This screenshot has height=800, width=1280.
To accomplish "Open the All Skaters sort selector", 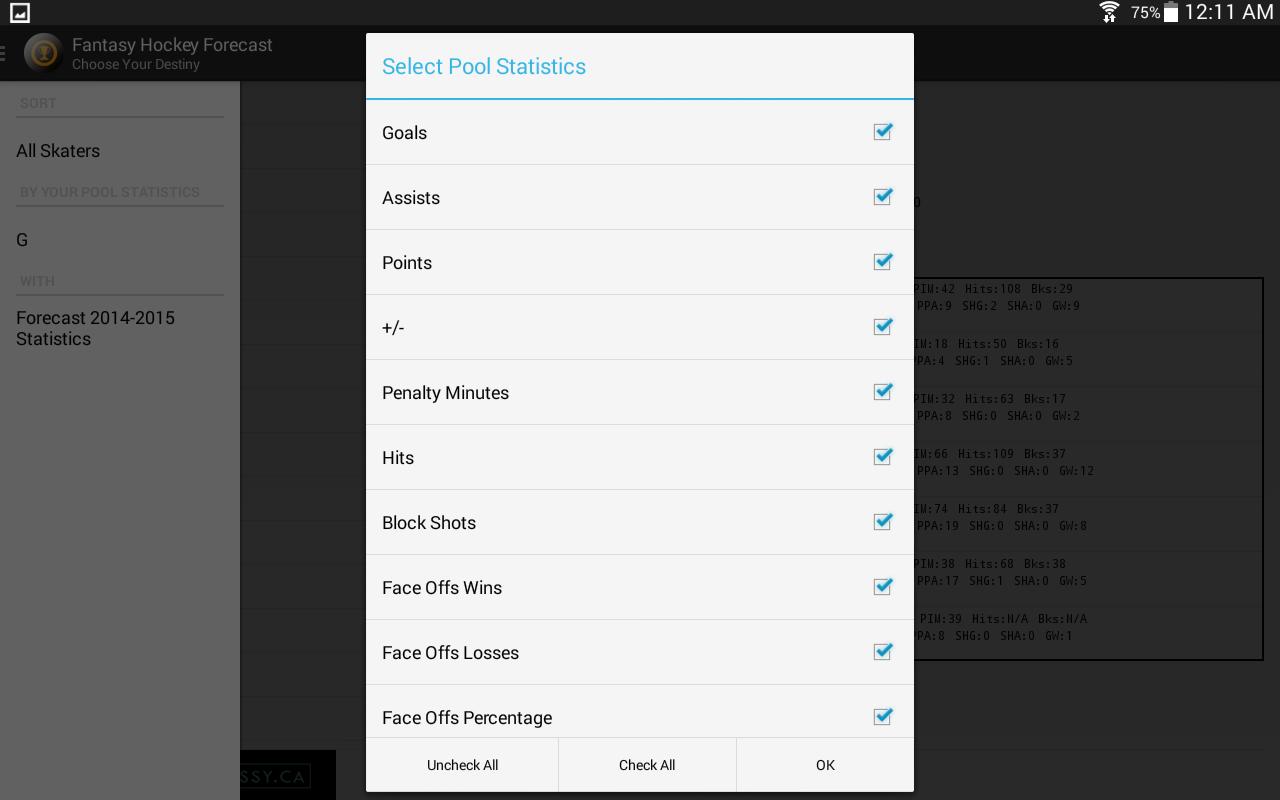I will [x=58, y=150].
